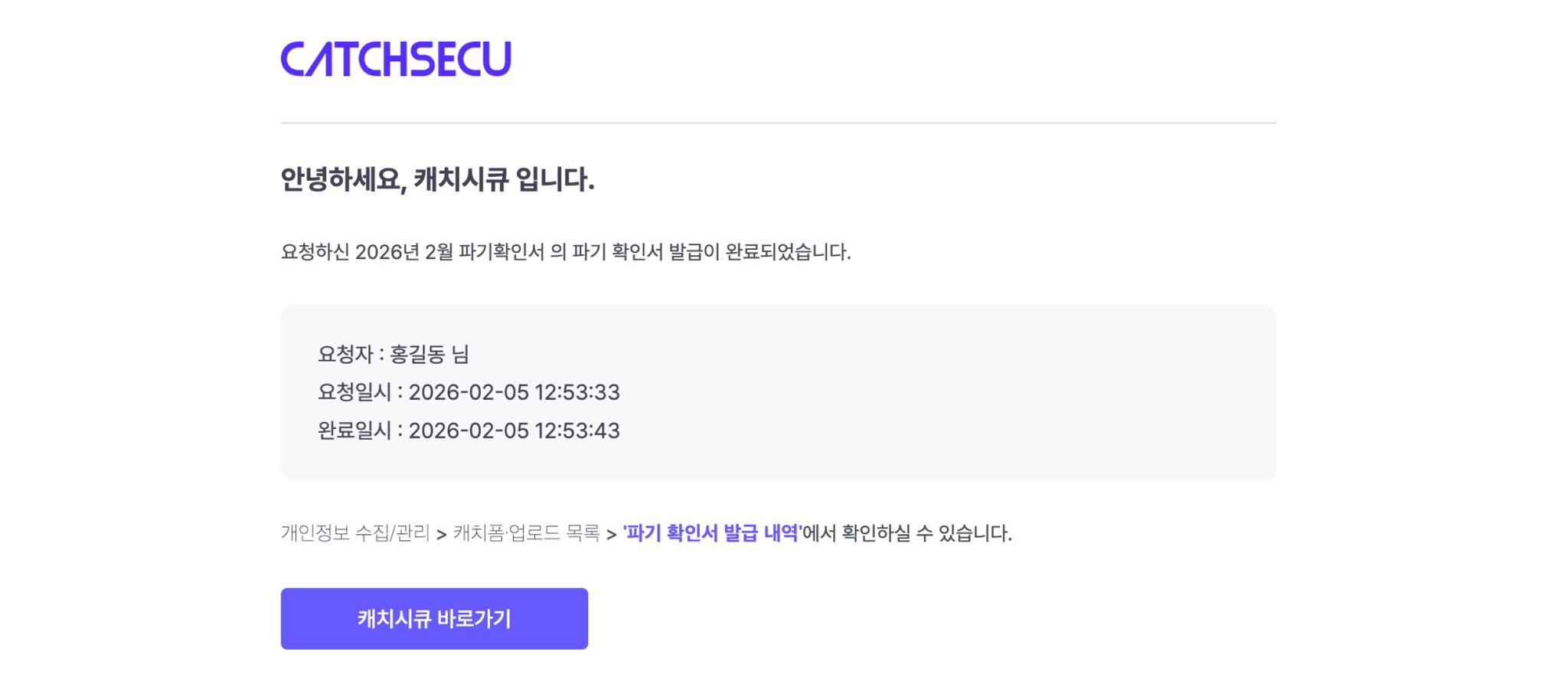Click the request timestamp 2026-02-05 12:53:33

tap(514, 392)
